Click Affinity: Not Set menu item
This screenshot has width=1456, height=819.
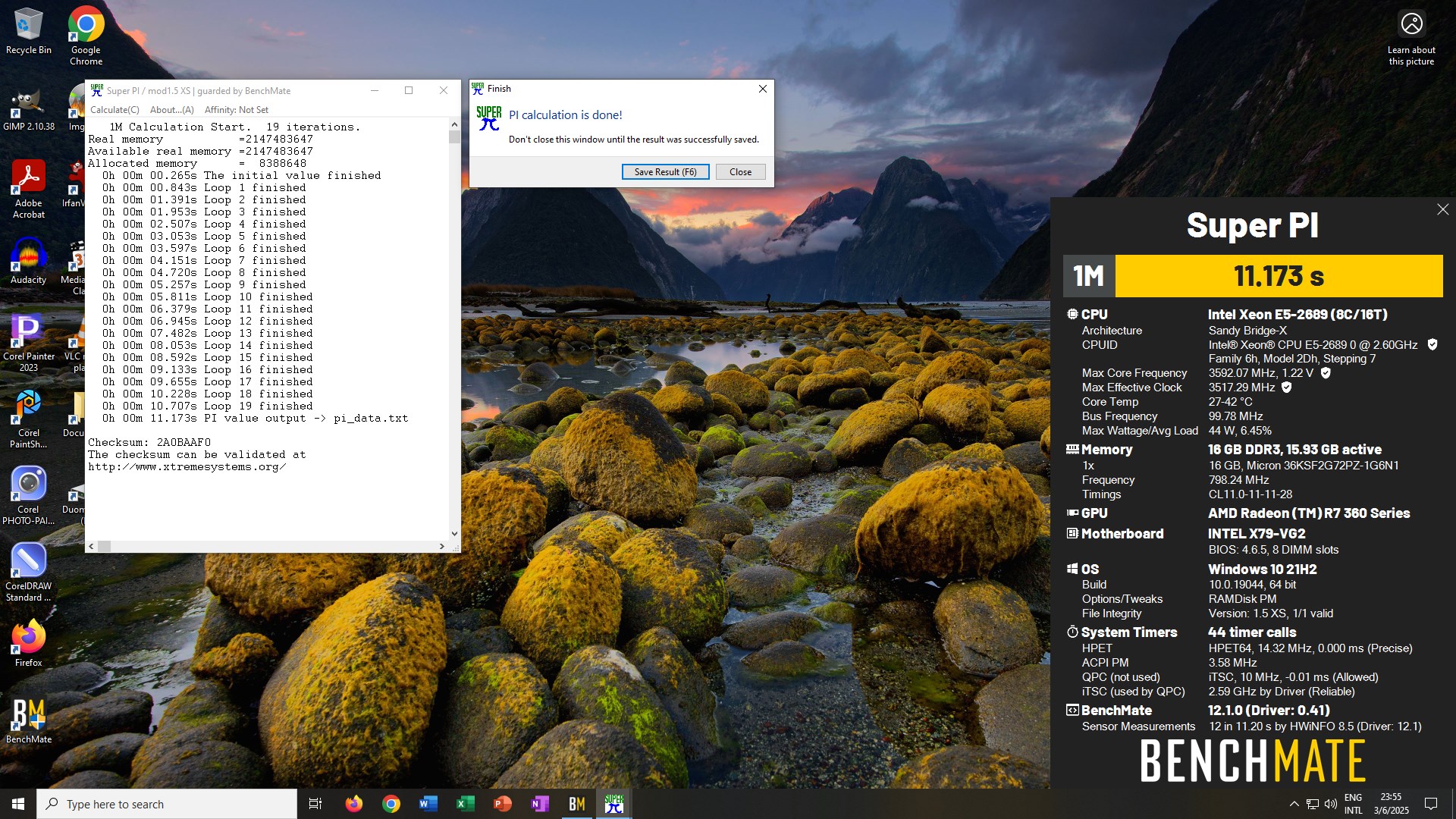click(237, 110)
